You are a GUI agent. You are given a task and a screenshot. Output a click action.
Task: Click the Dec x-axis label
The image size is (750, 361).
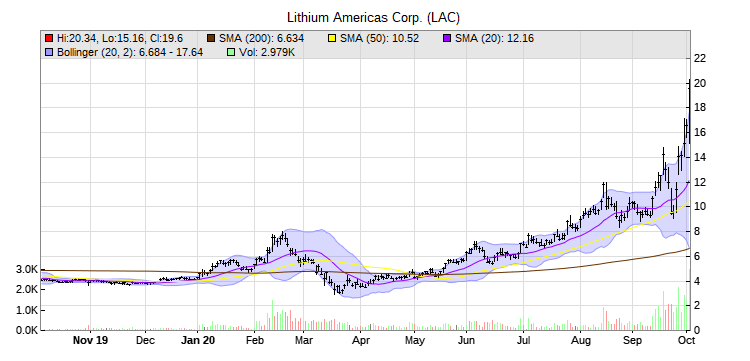point(145,340)
